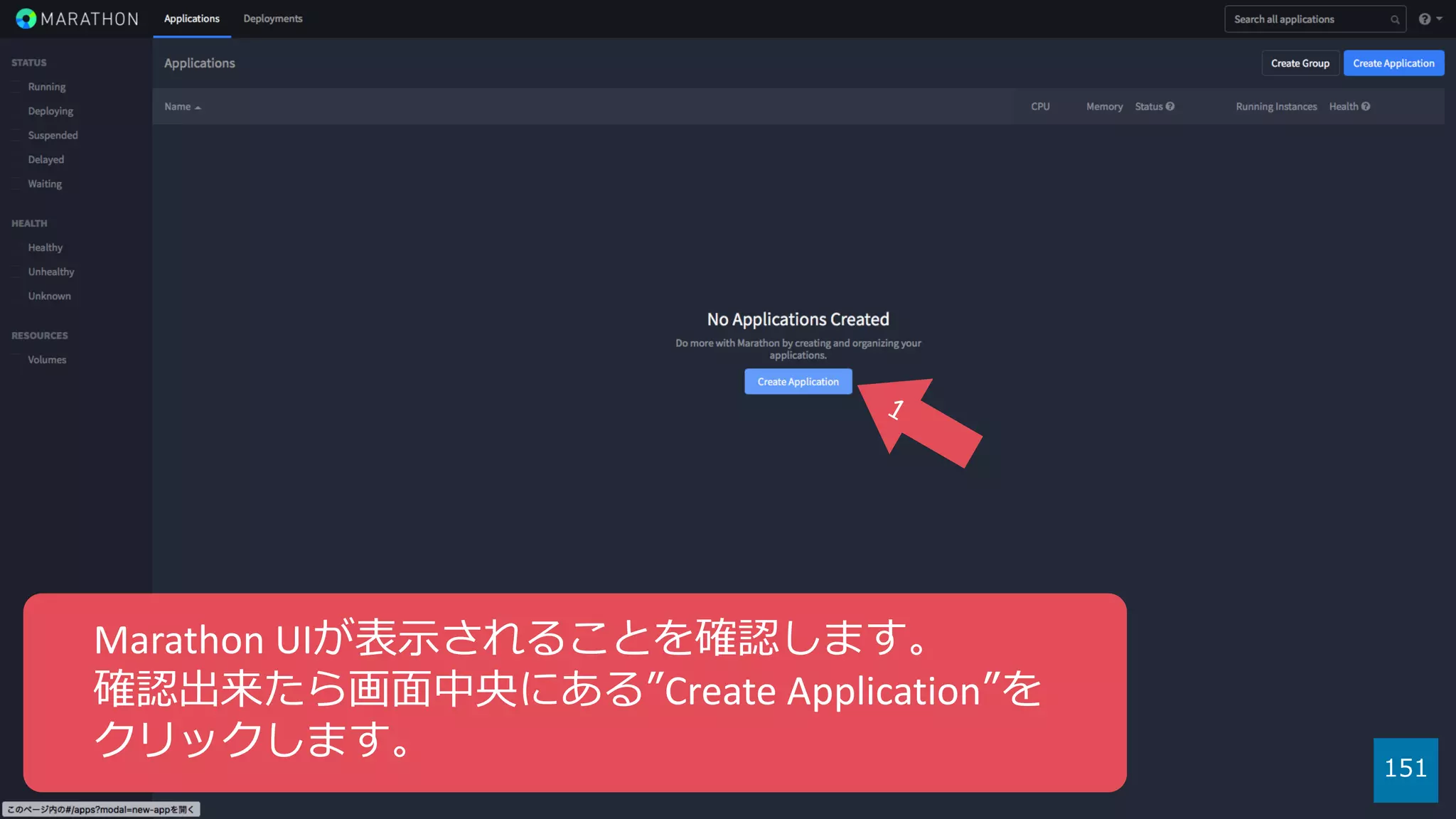Check the Suspended status filter
This screenshot has height=819, width=1456.
click(x=16, y=135)
